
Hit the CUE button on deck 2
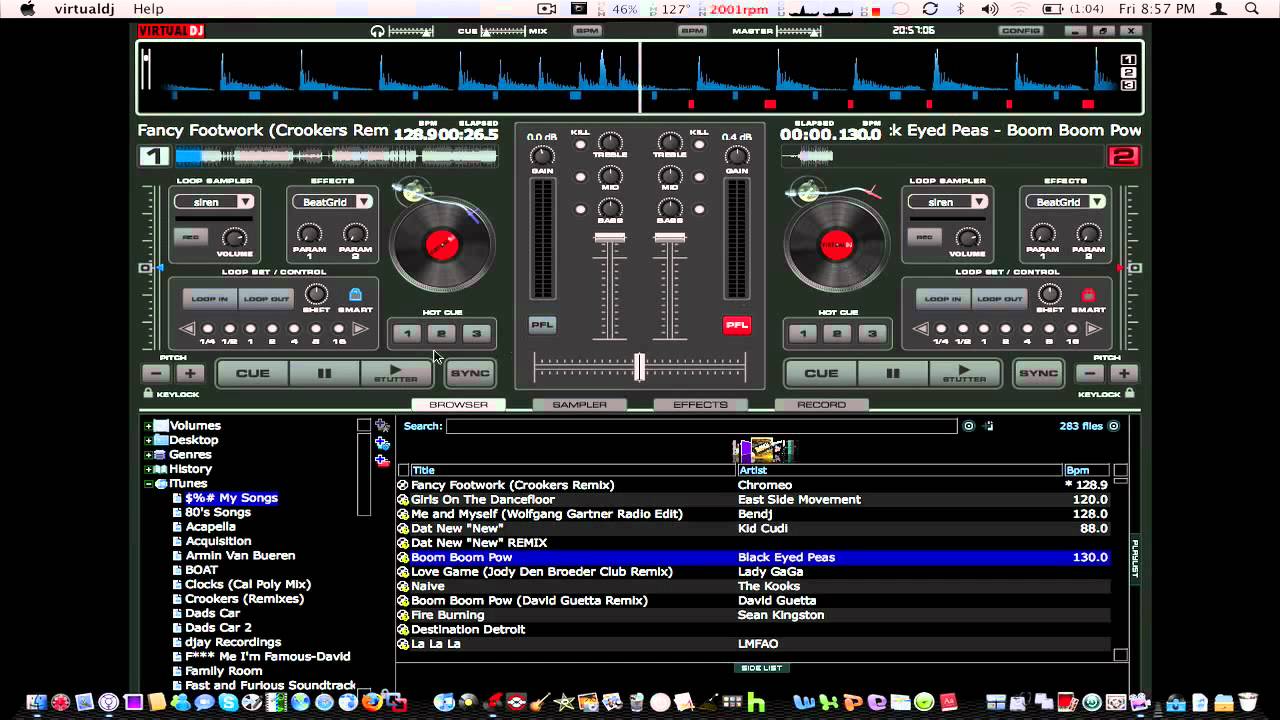click(821, 374)
